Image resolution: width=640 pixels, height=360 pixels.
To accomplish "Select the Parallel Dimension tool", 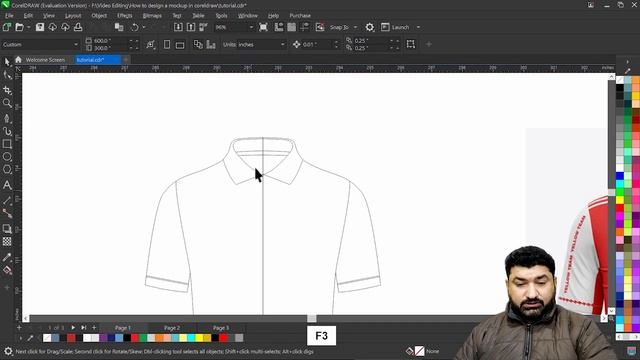I will [7, 200].
